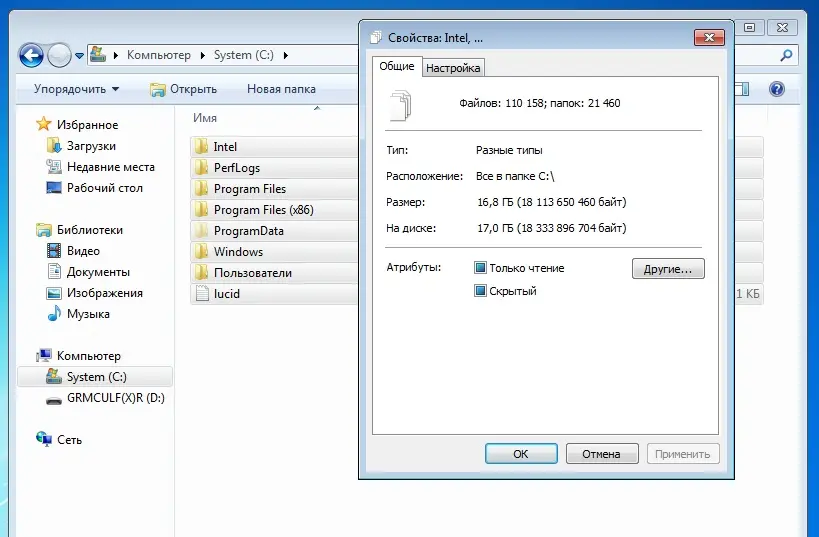Switch to the Настройка tab
Screen dimensions: 819x537
coord(453,68)
